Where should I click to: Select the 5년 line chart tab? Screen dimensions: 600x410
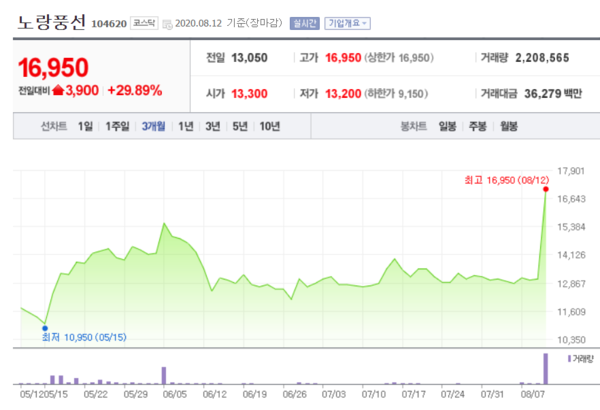[240, 126]
